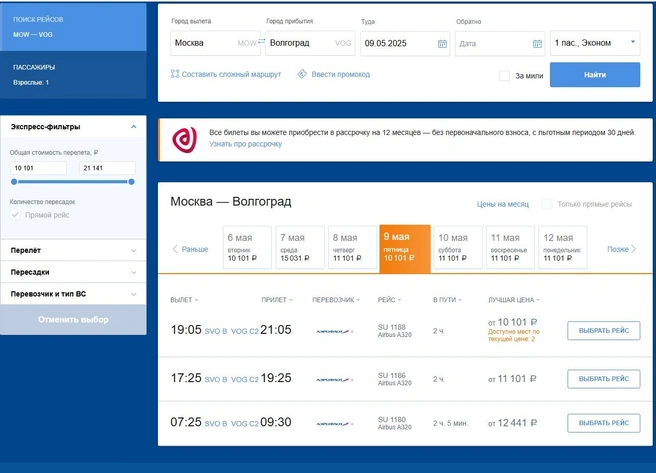
Task: Click the red spiral installment logo
Action: coord(184,140)
